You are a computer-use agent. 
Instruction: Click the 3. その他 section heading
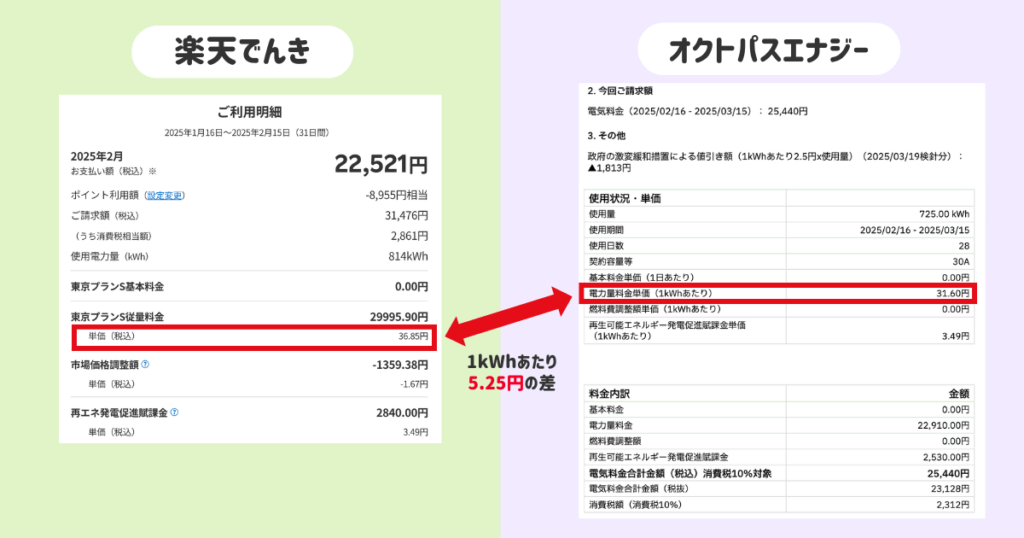(606, 136)
